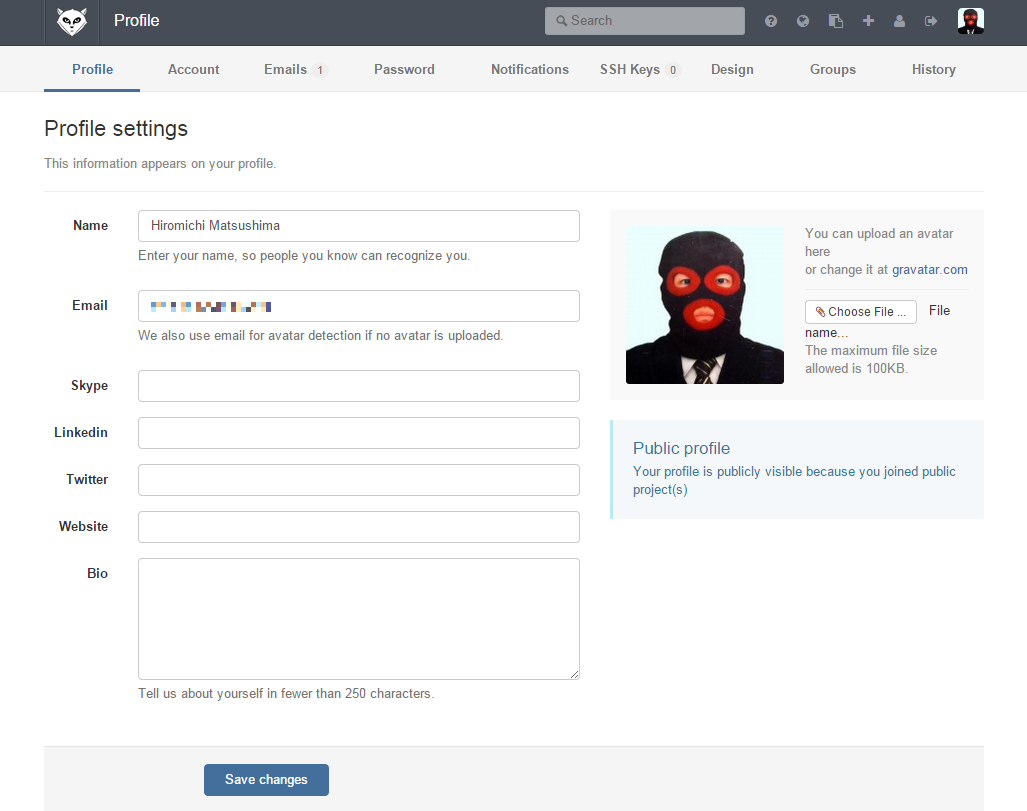1027x811 pixels.
Task: Focus the Twitter input field
Action: (x=359, y=480)
